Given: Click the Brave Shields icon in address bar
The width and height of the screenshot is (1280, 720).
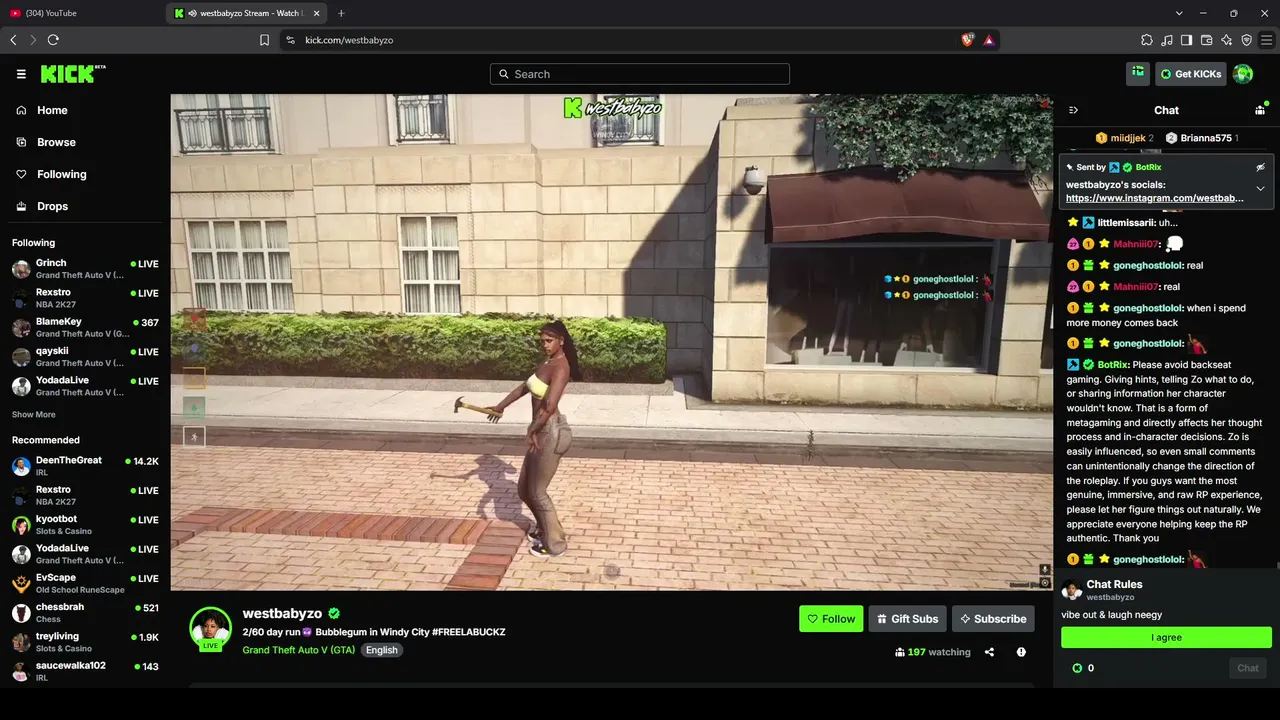Looking at the screenshot, I should tap(967, 40).
